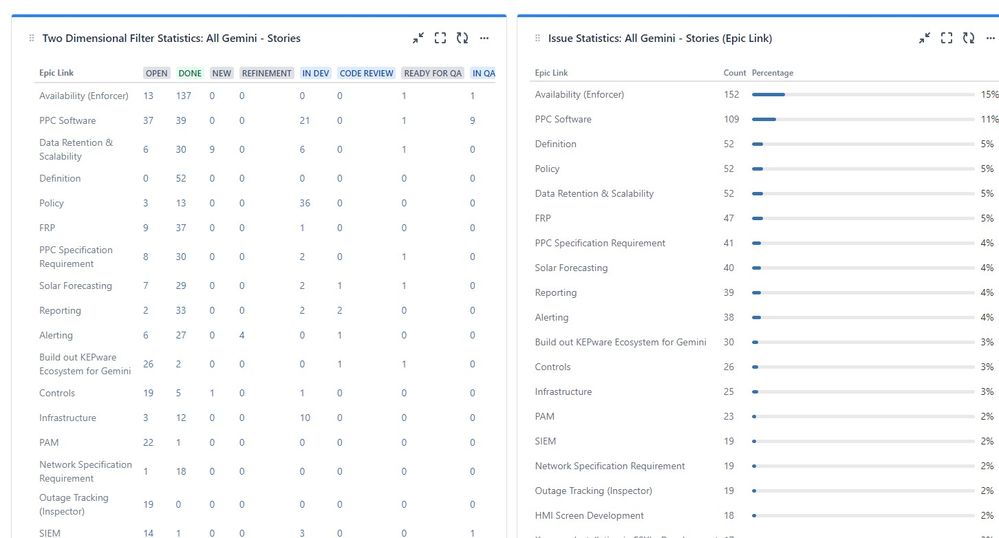Click IN DEV count 36 for Policy
The height and width of the screenshot is (538, 999).
coord(305,203)
